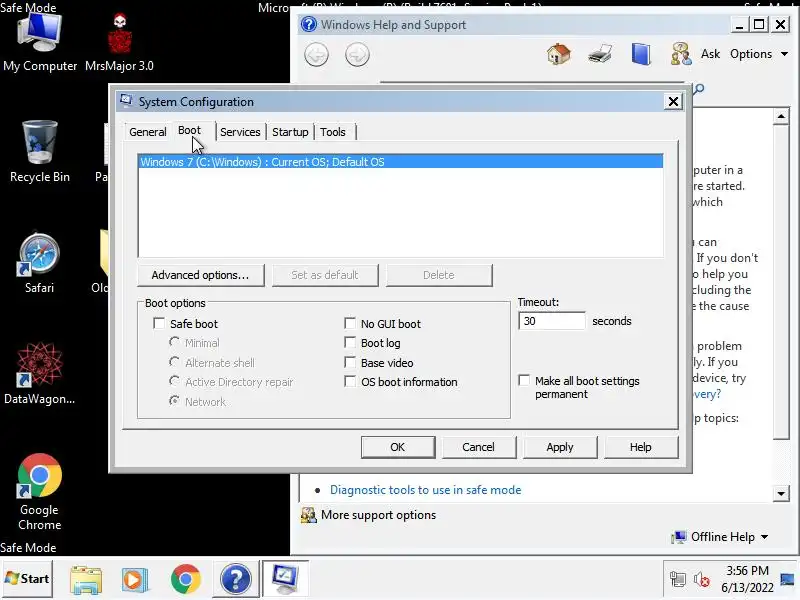This screenshot has height=600, width=800.
Task: Click the network tray icon
Action: [x=678, y=580]
